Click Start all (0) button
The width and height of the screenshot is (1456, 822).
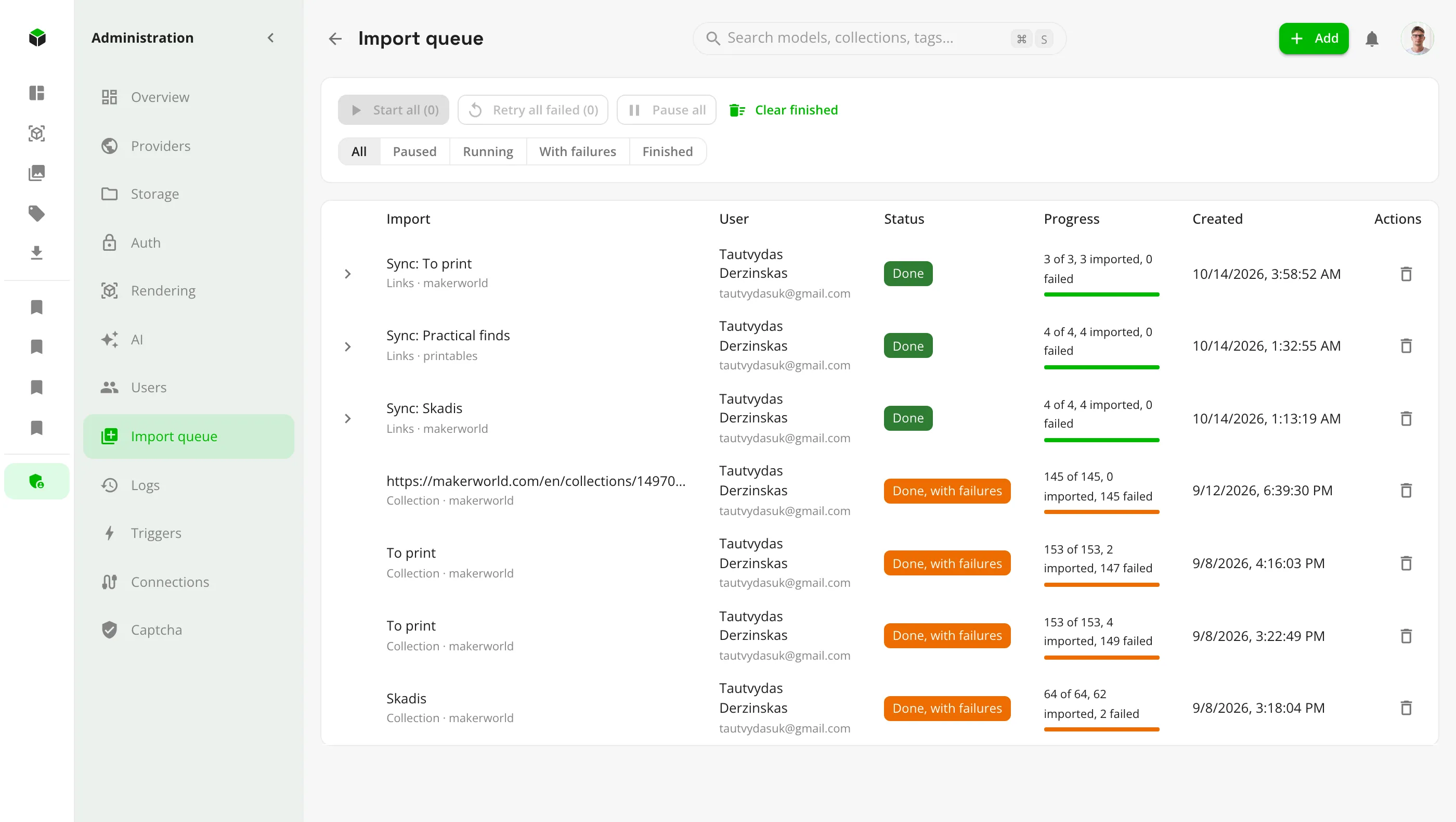tap(394, 110)
